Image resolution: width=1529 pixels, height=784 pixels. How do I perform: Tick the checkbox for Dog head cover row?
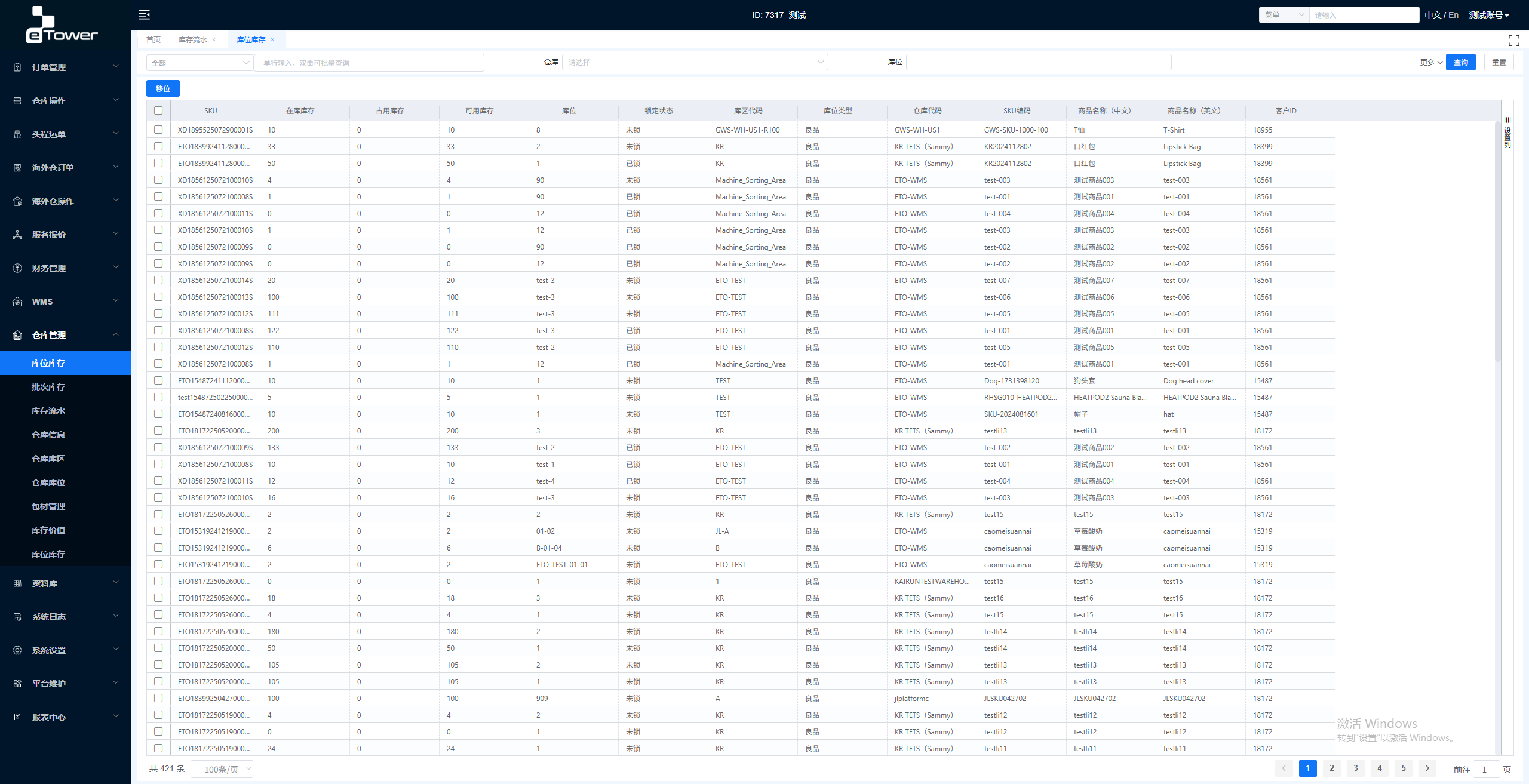(158, 380)
